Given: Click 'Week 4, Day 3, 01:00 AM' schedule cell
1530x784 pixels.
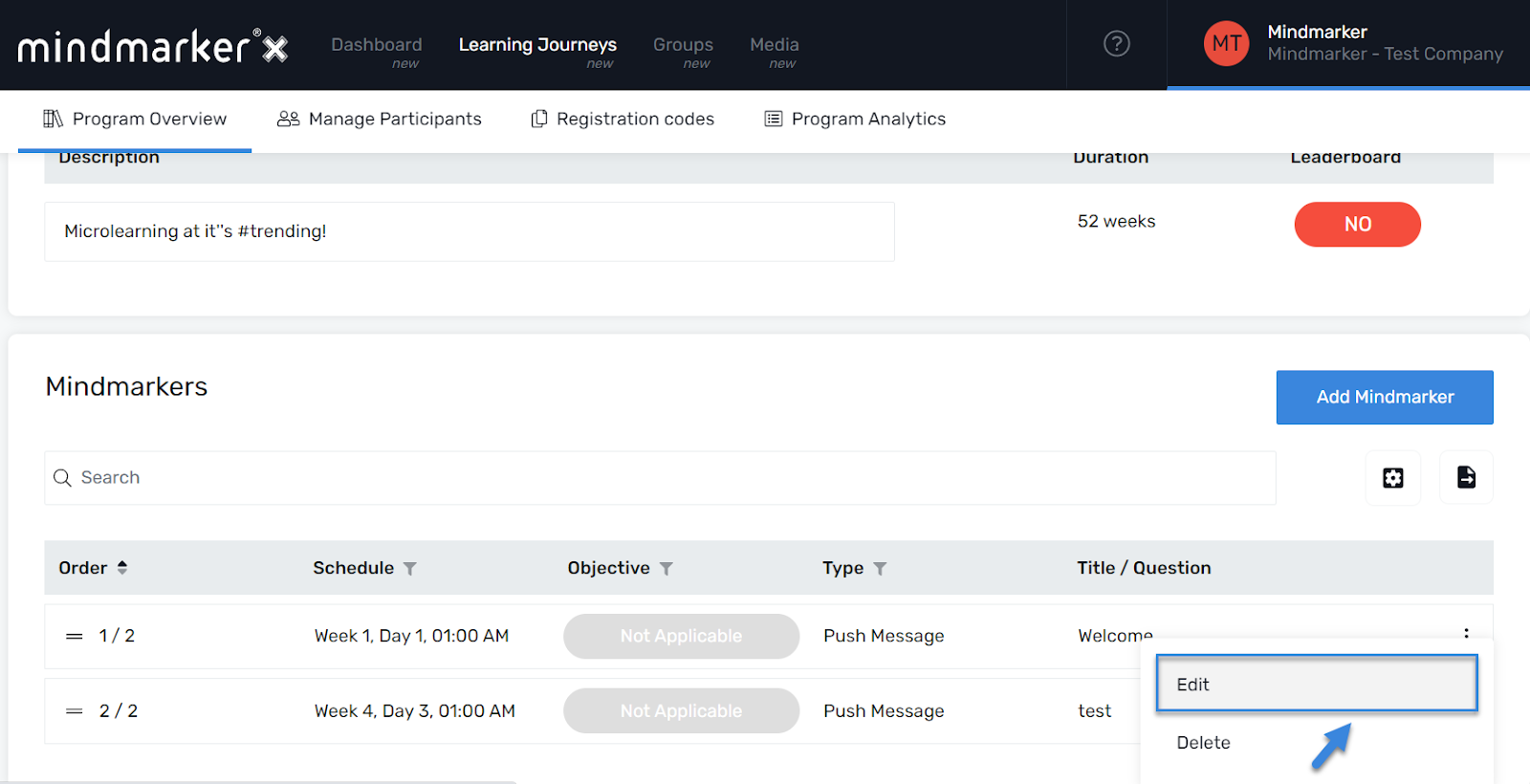Looking at the screenshot, I should (x=414, y=711).
